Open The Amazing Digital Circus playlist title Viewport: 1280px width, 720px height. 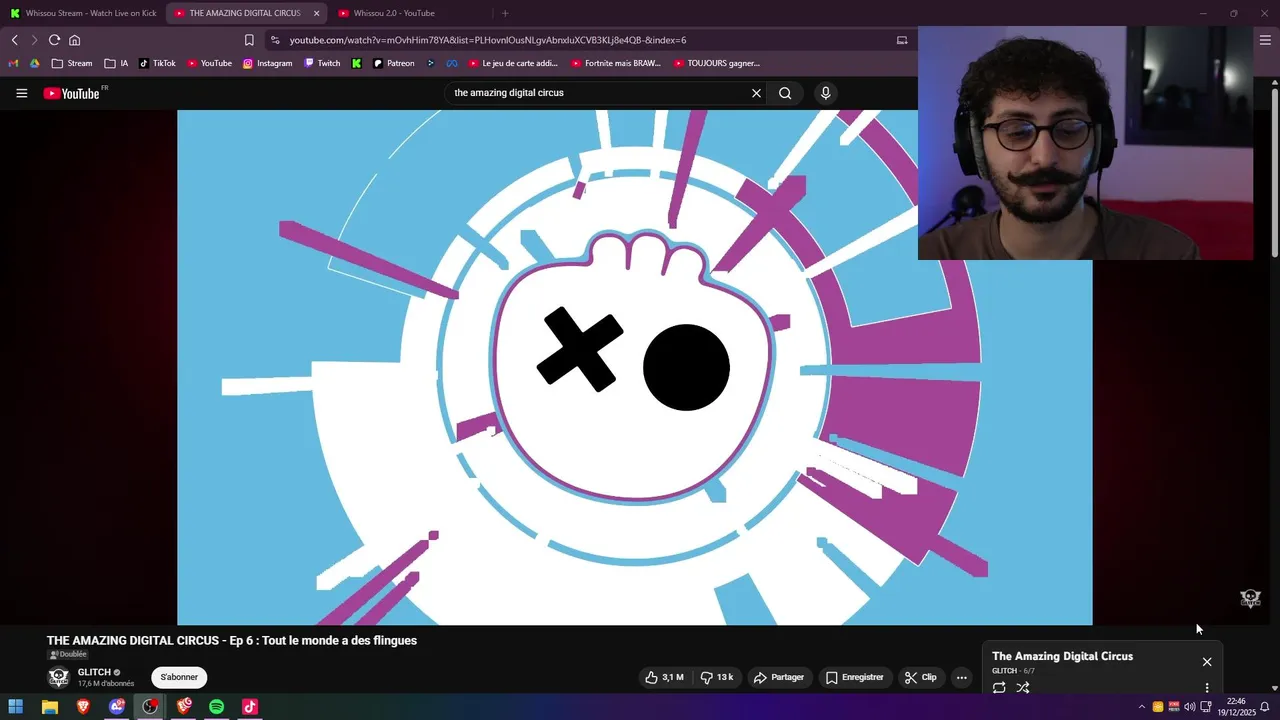pyautogui.click(x=1062, y=656)
